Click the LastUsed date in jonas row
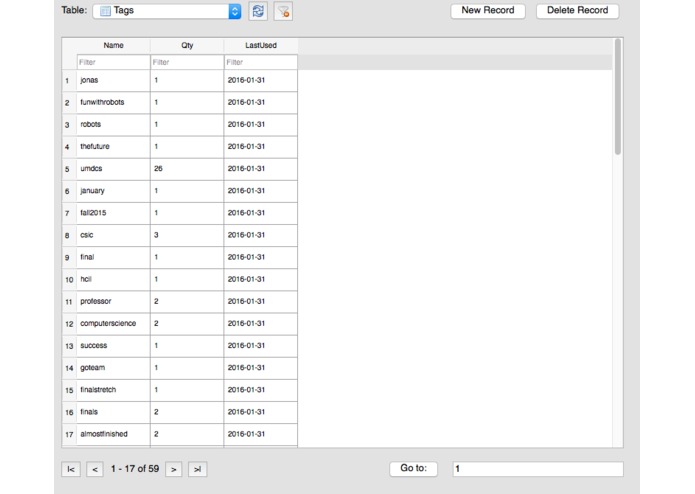Screen dimensions: 695x494 pos(261,80)
